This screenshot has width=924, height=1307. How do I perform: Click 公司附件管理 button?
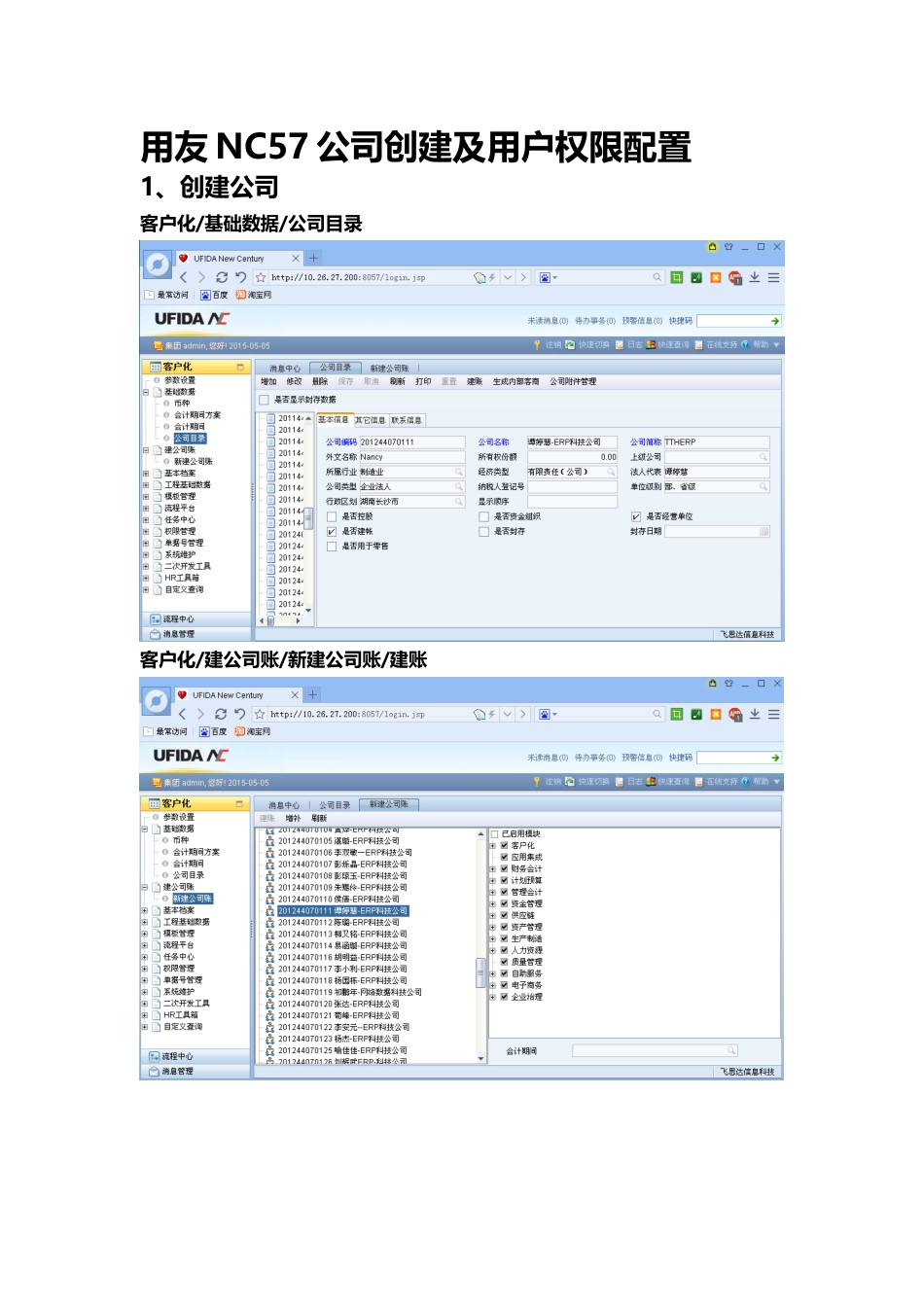click(x=573, y=382)
